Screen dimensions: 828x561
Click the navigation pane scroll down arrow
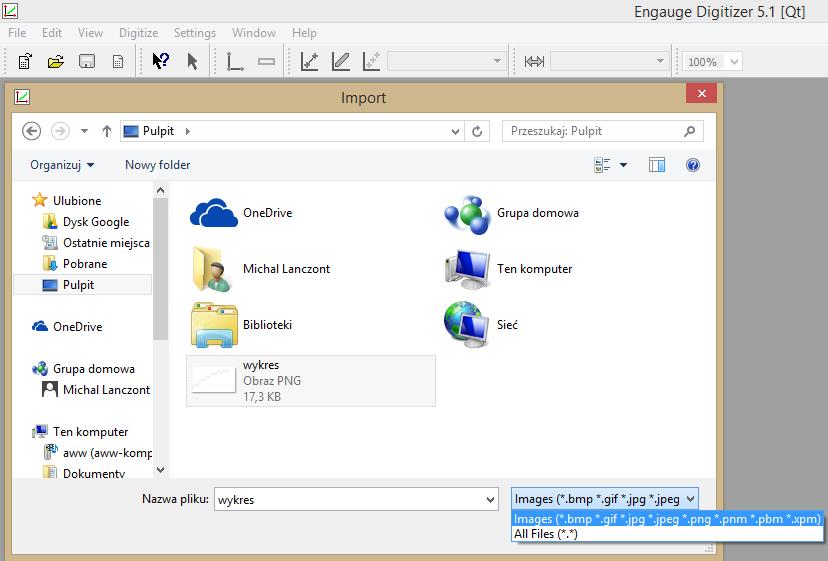(x=161, y=469)
